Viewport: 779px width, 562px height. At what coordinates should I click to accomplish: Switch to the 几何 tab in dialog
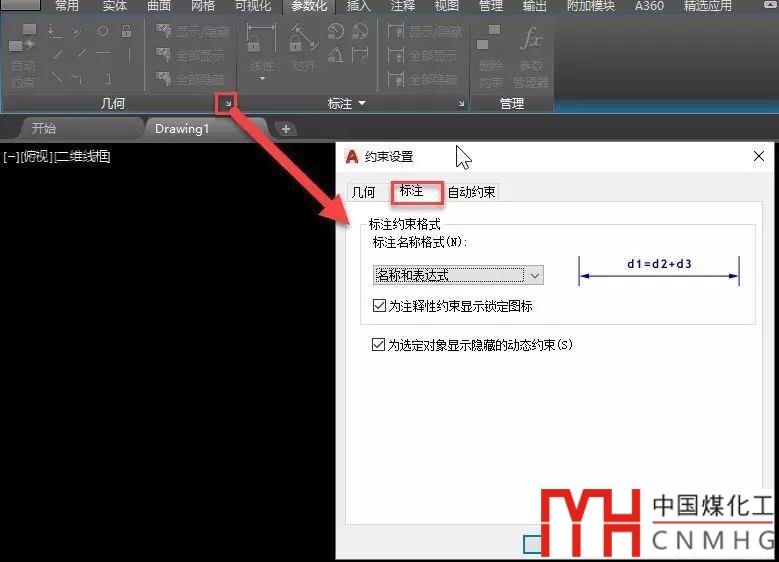[364, 192]
